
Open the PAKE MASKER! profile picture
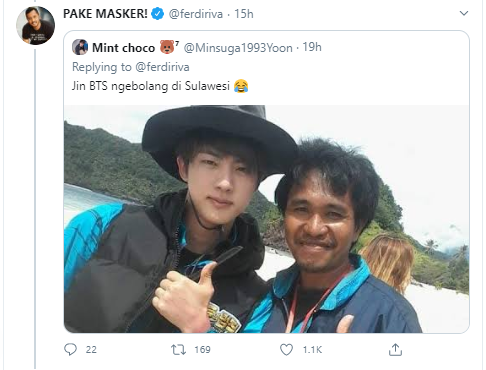36,25
